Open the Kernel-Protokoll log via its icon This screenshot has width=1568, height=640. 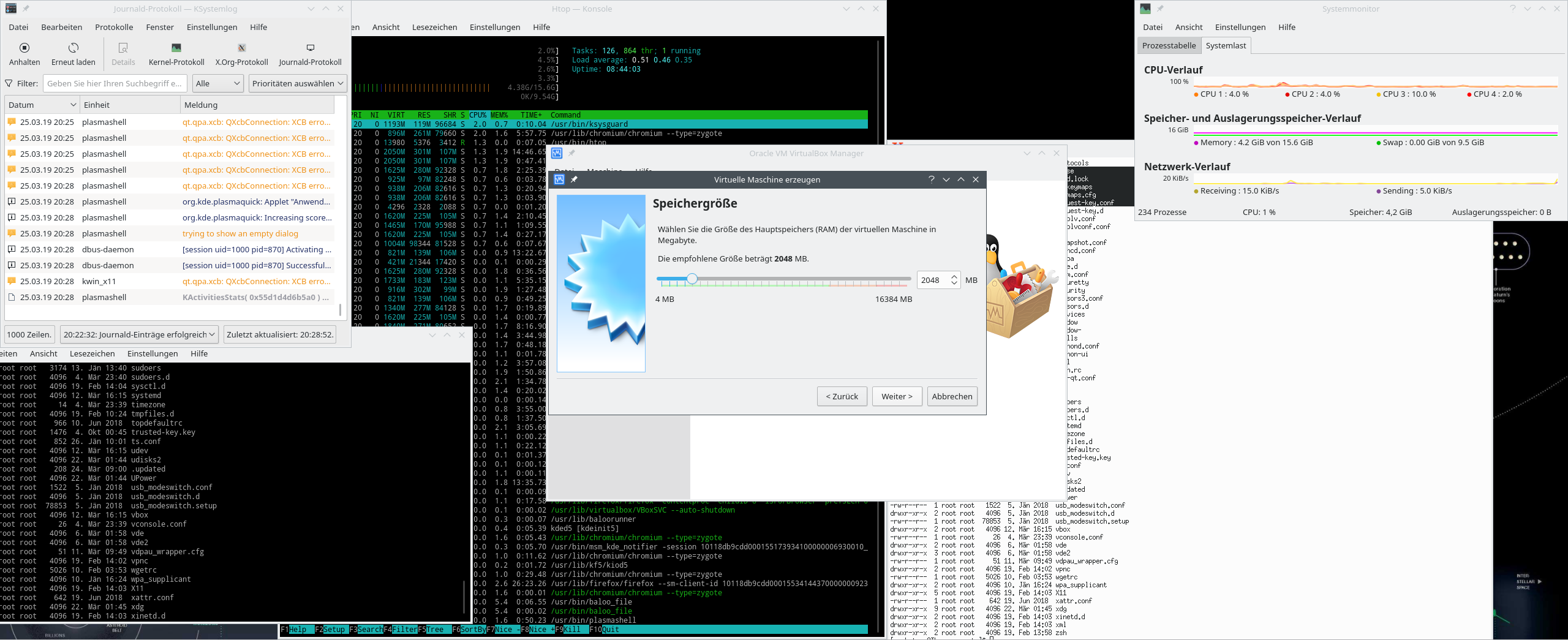(x=176, y=48)
